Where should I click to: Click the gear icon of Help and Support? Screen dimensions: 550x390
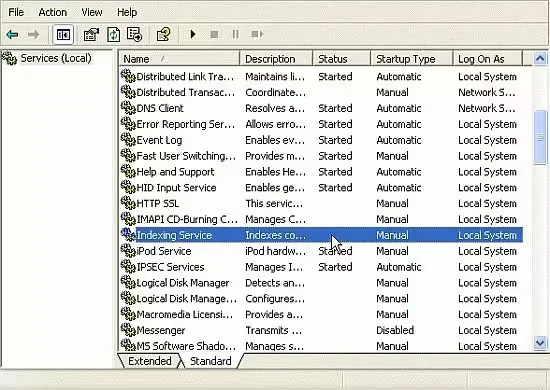coord(128,171)
